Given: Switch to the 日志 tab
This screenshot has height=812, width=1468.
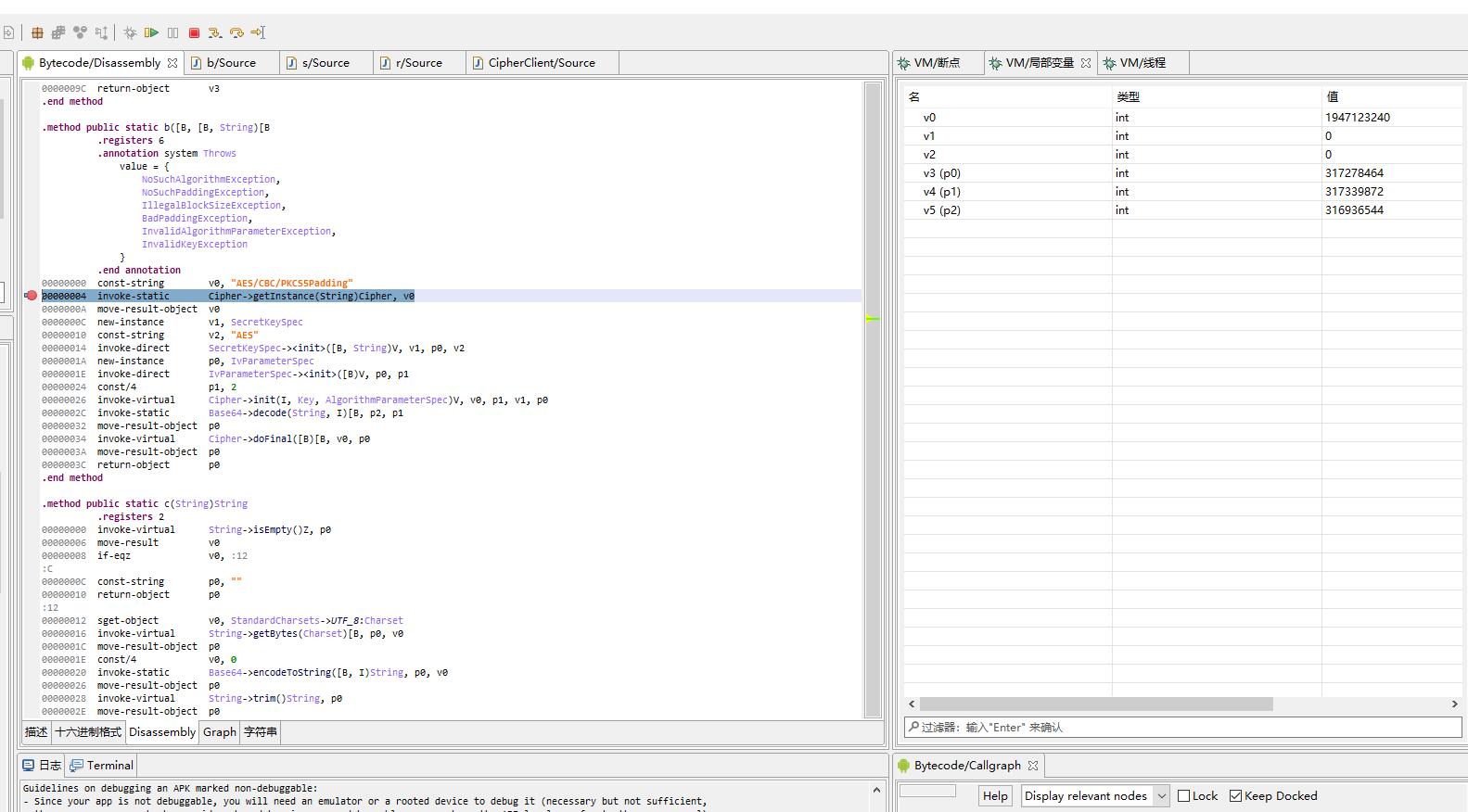Looking at the screenshot, I should click(43, 766).
